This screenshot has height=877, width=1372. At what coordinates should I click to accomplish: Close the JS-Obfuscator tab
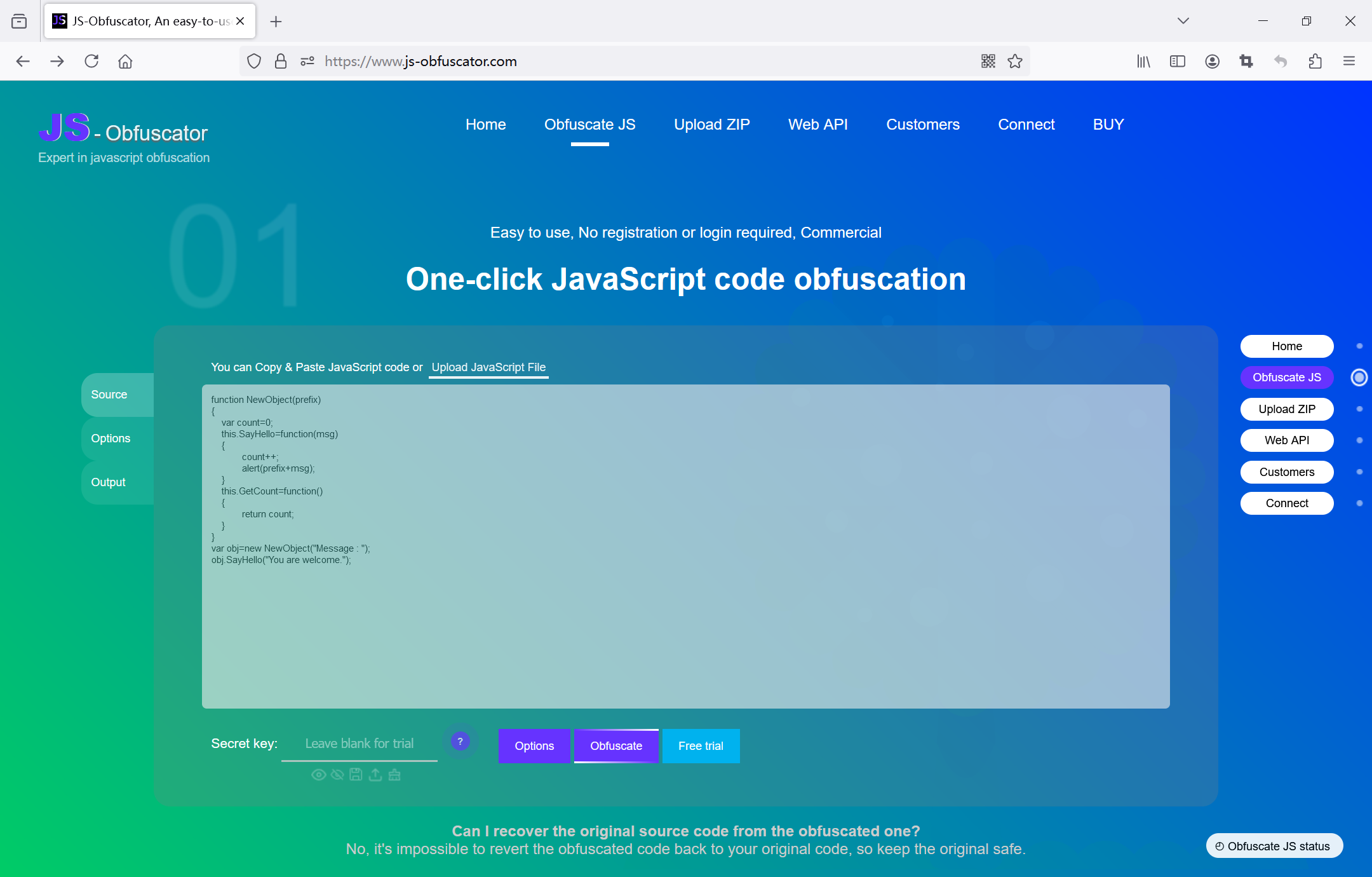(240, 21)
